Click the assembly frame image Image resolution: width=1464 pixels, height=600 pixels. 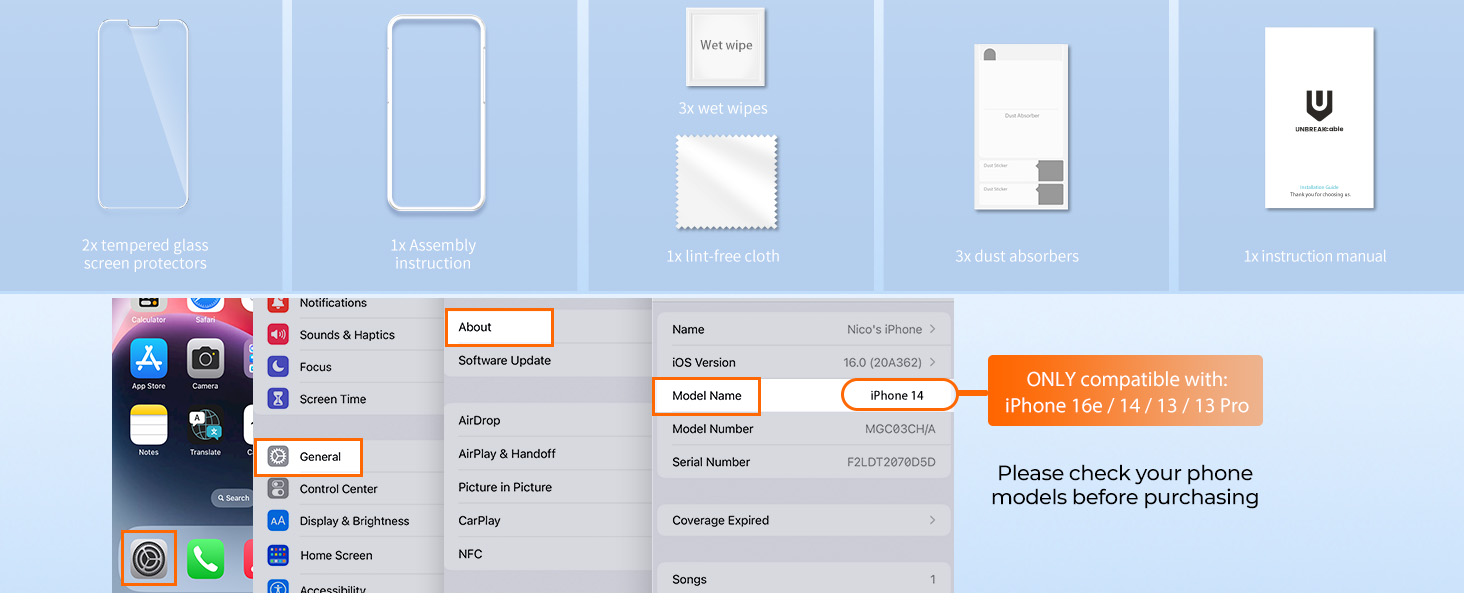[x=436, y=114]
